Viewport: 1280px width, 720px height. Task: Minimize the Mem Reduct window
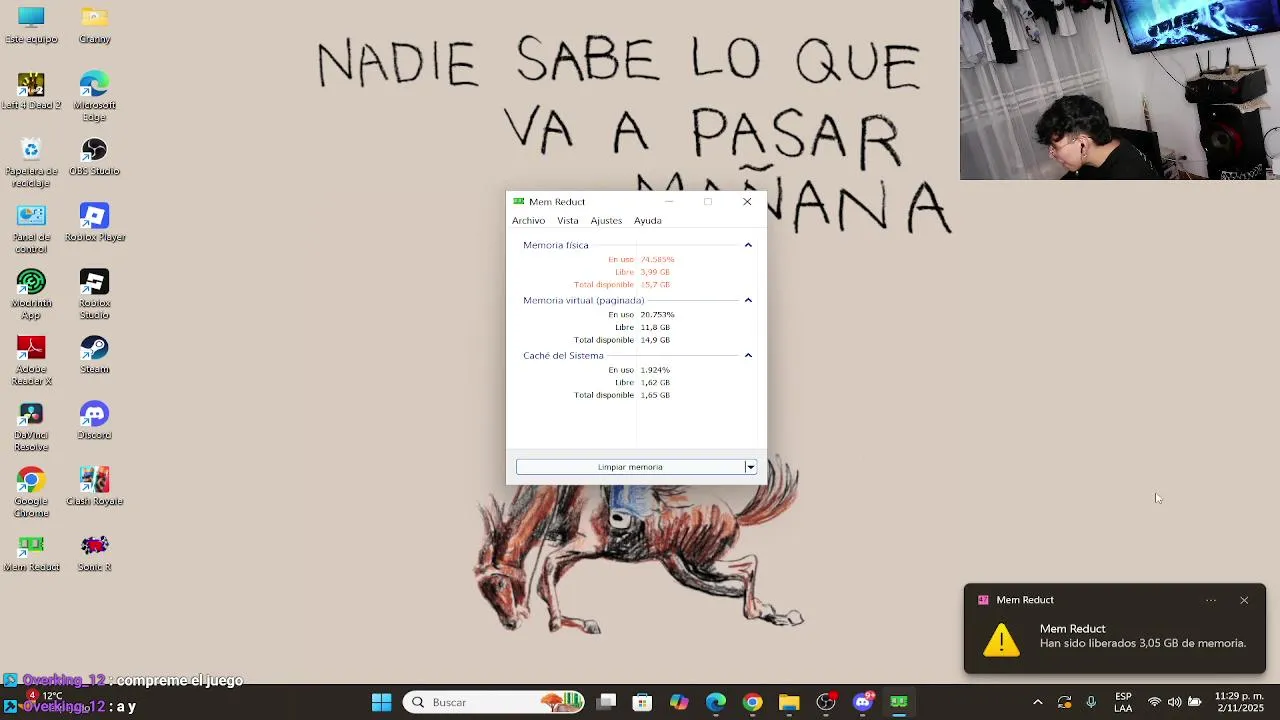[x=669, y=201]
